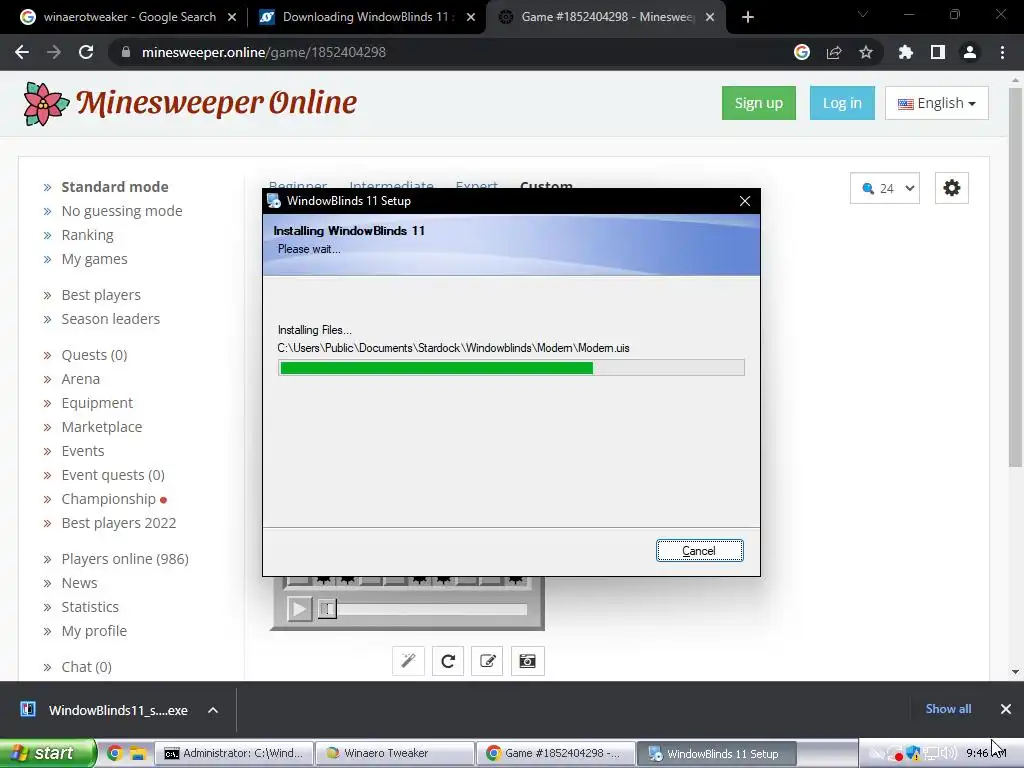The width and height of the screenshot is (1024, 768).
Task: Open the Windows start button
Action: (47, 753)
